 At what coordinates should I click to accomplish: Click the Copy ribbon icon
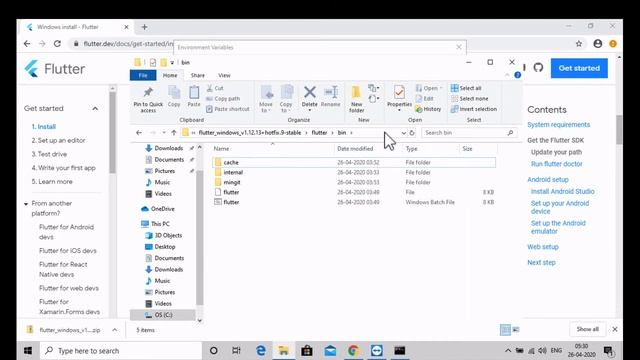(174, 97)
